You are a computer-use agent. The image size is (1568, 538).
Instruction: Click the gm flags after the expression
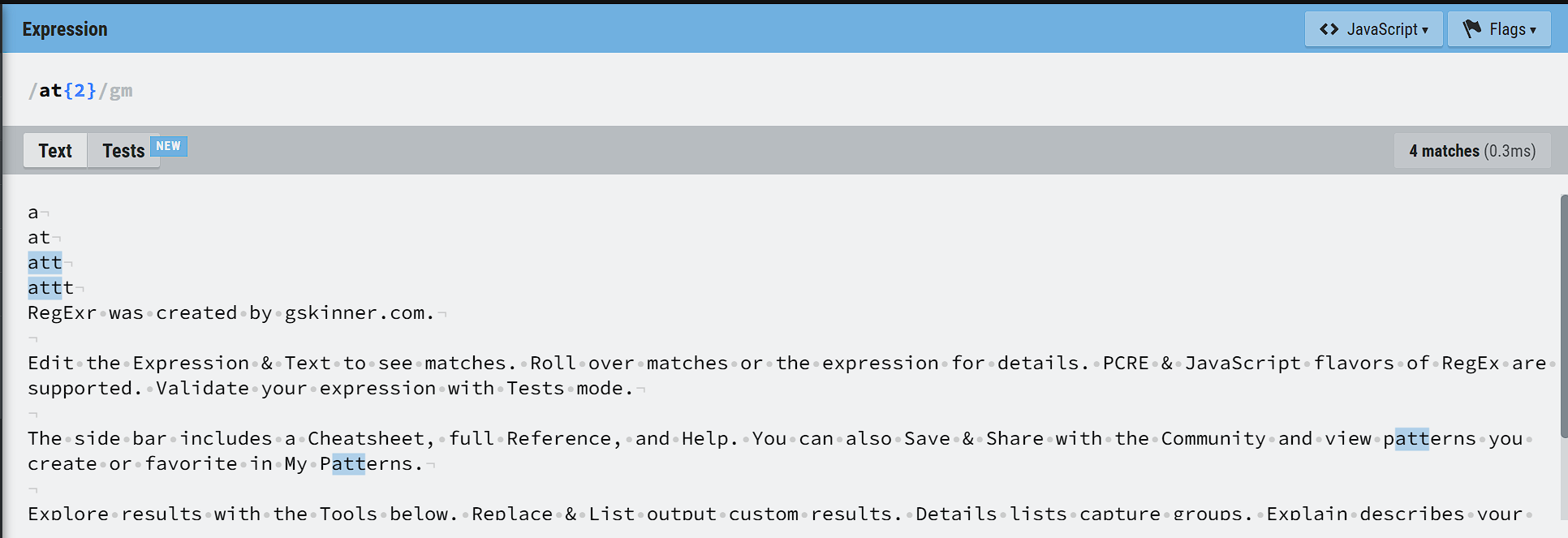pos(121,91)
